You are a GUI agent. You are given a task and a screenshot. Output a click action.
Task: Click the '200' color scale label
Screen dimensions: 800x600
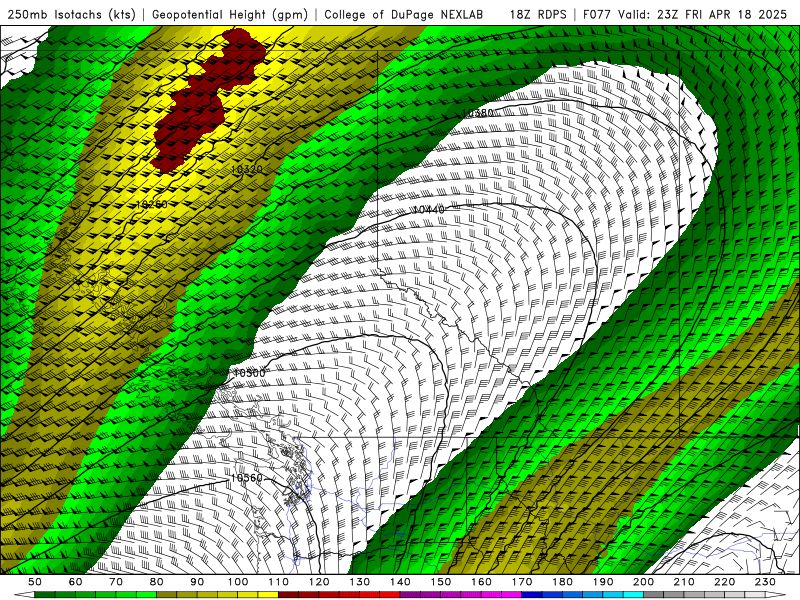[x=643, y=582]
